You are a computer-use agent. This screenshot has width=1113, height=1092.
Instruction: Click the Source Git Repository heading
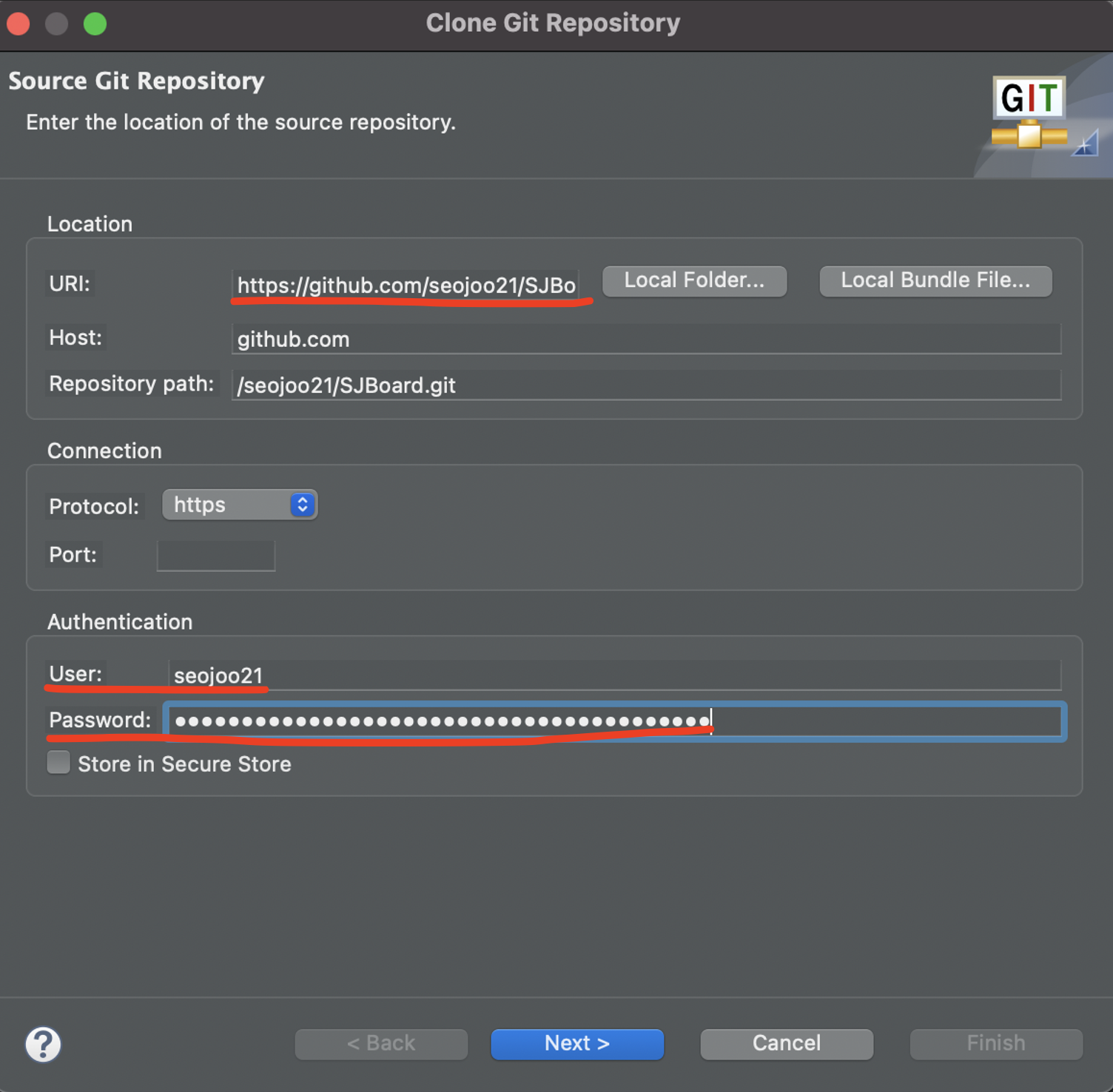(x=136, y=81)
